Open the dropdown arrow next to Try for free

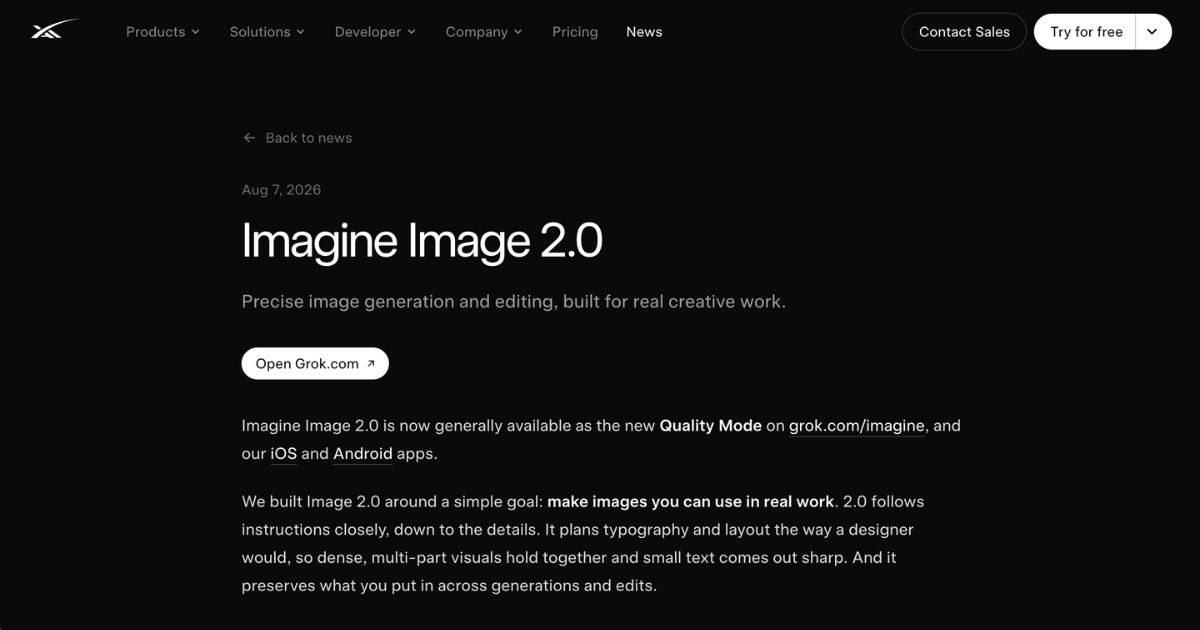click(x=1153, y=32)
